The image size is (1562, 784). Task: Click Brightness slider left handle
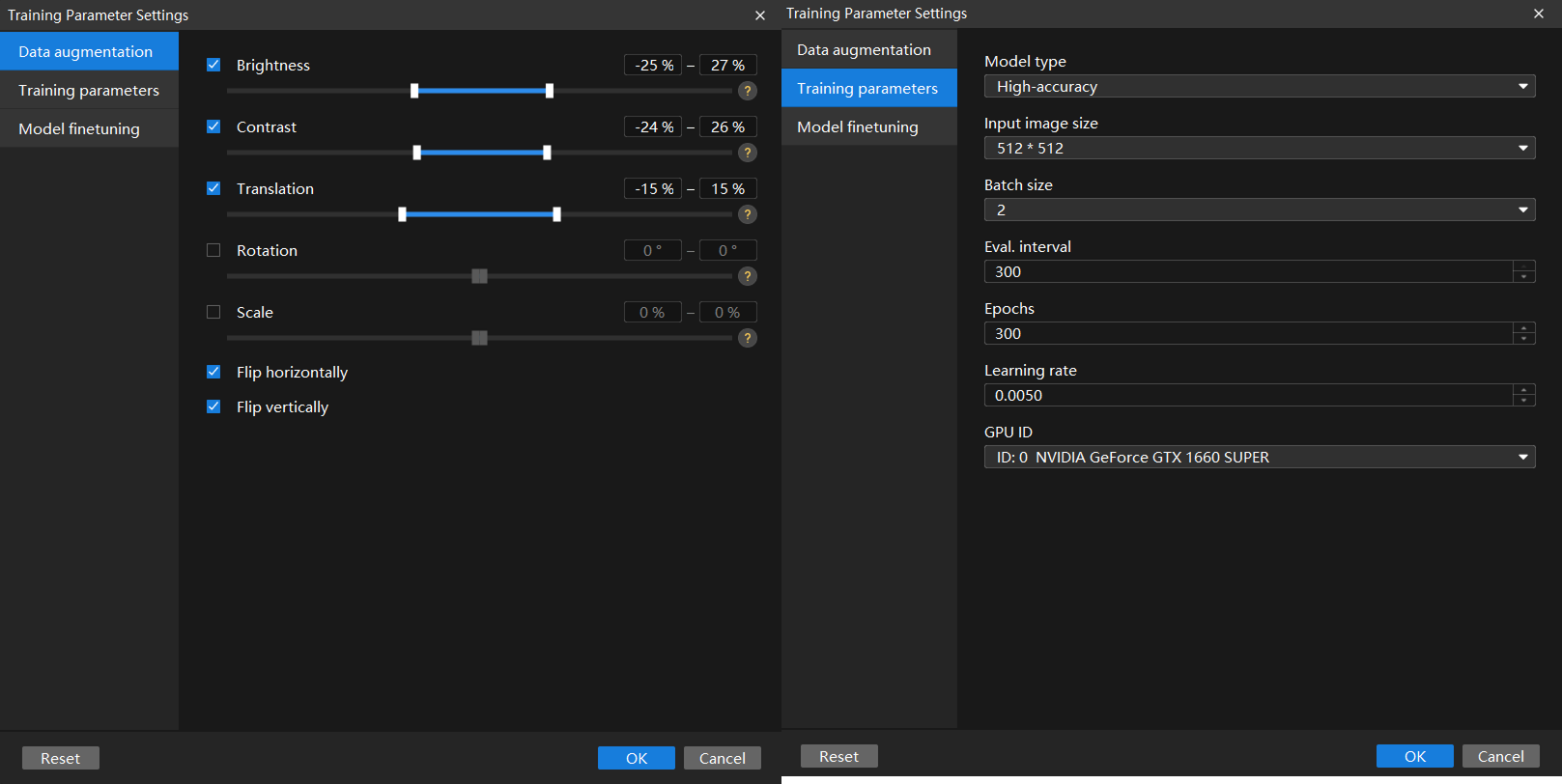414,91
